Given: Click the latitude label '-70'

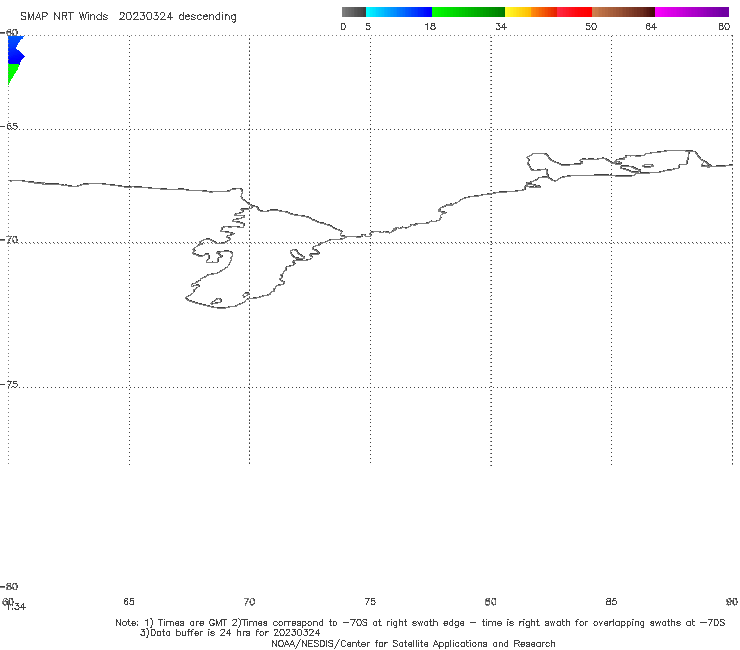Looking at the screenshot, I should click(x=9, y=240).
